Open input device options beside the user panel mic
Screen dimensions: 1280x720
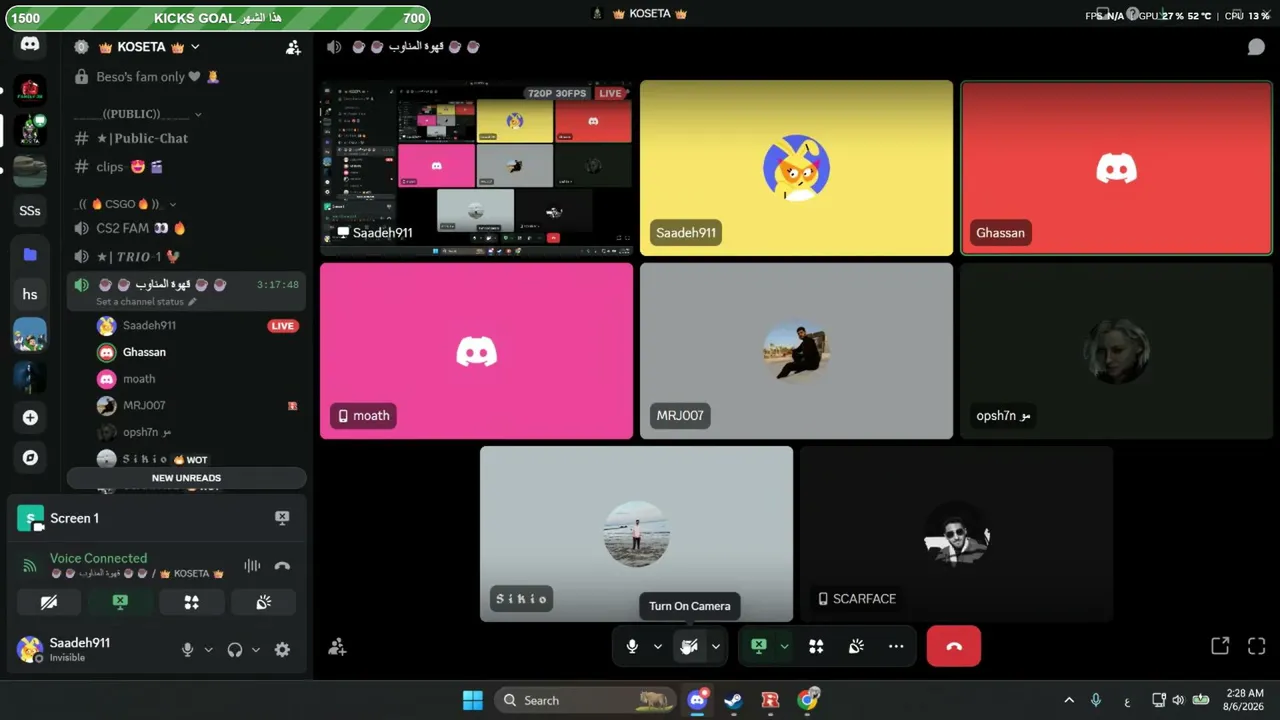tap(209, 649)
